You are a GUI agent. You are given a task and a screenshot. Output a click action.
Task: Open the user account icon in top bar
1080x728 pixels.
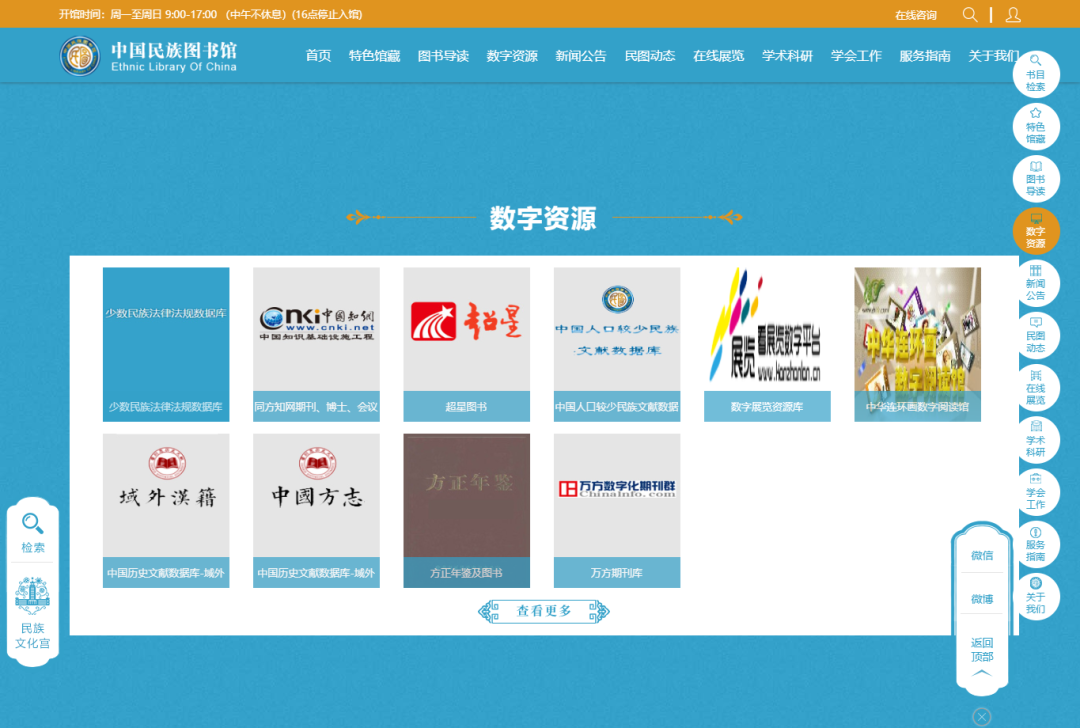click(1013, 15)
